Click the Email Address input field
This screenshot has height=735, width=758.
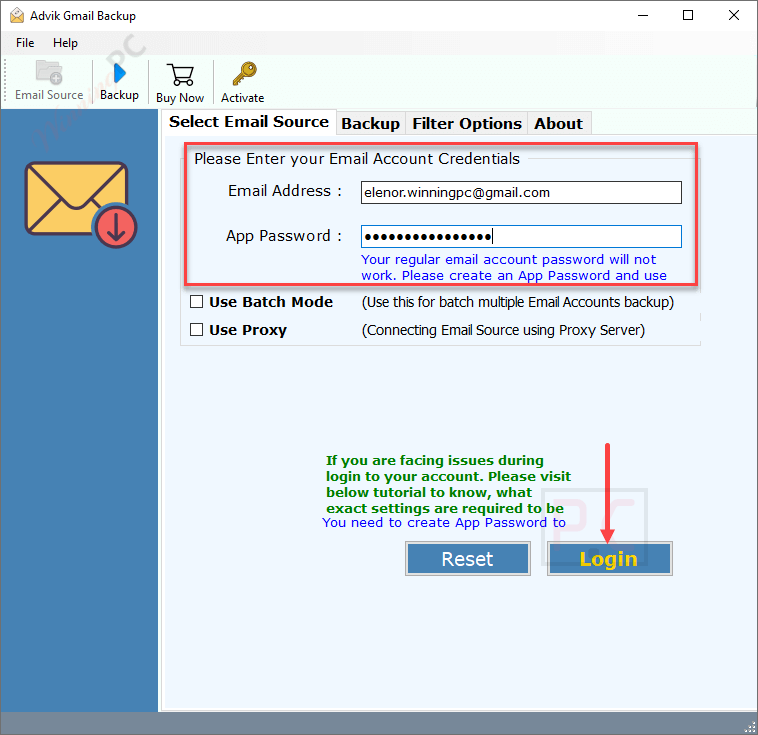[x=521, y=192]
